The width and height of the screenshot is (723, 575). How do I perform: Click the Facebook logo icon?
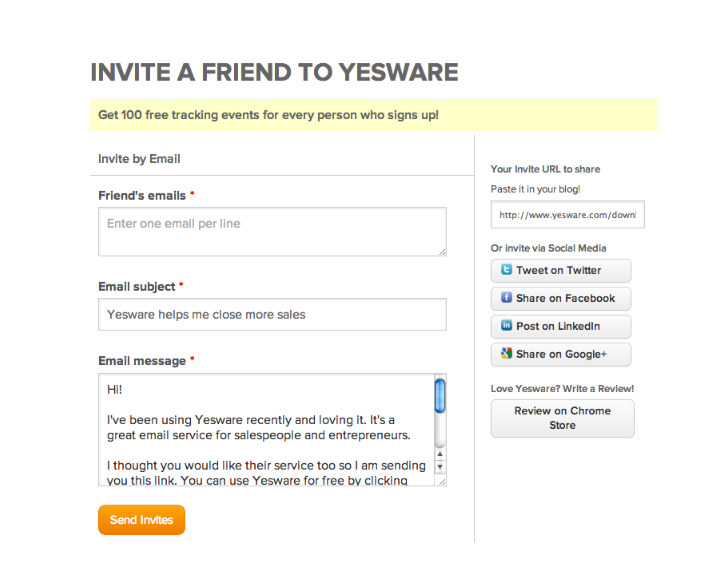click(x=506, y=297)
